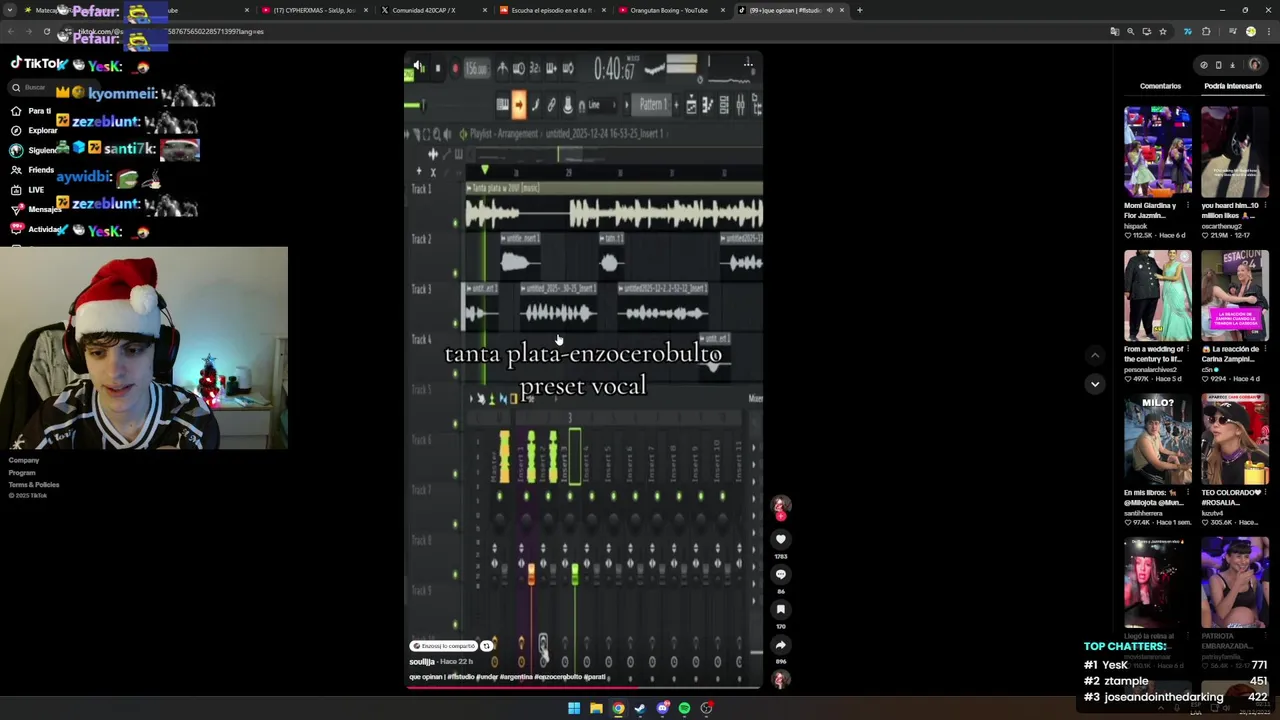Open Momi Giardina y Flor Jazmin video
This screenshot has height=720, width=1280.
[1158, 151]
